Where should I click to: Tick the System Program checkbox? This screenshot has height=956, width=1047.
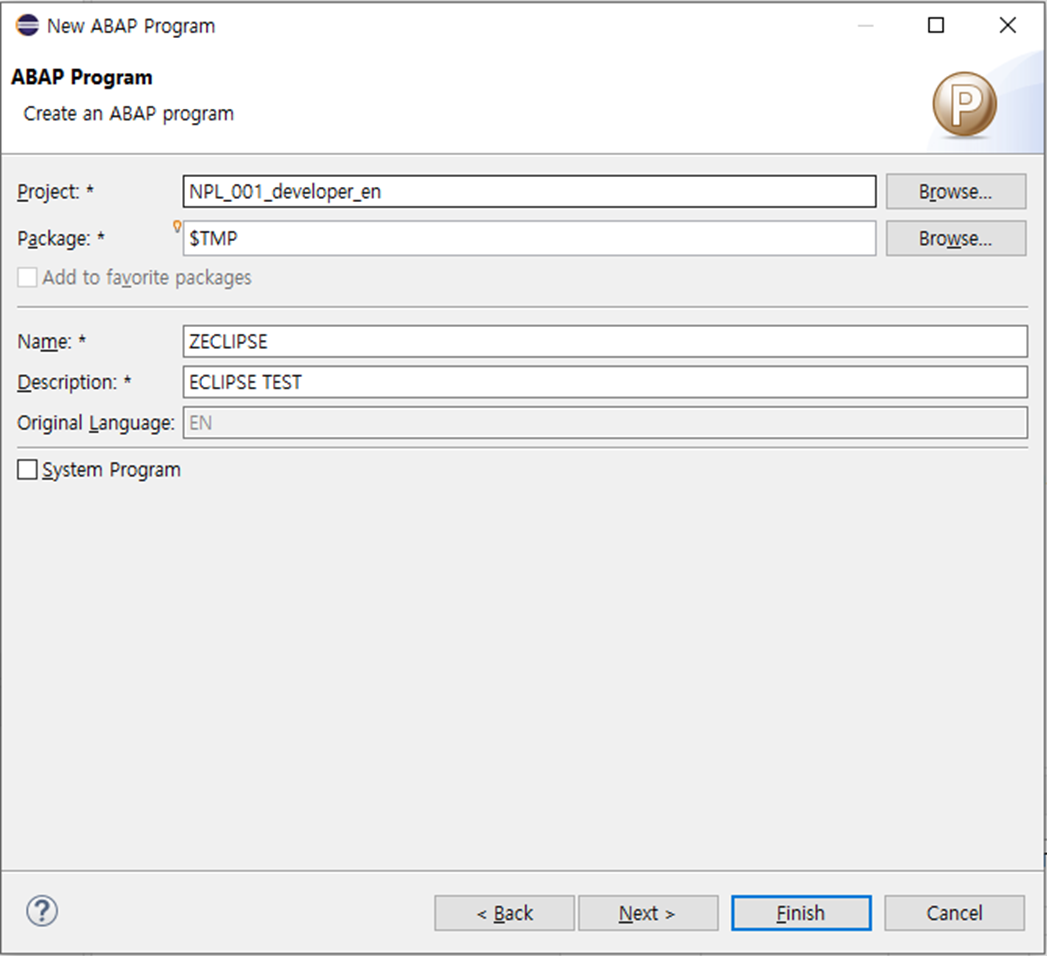(27, 469)
